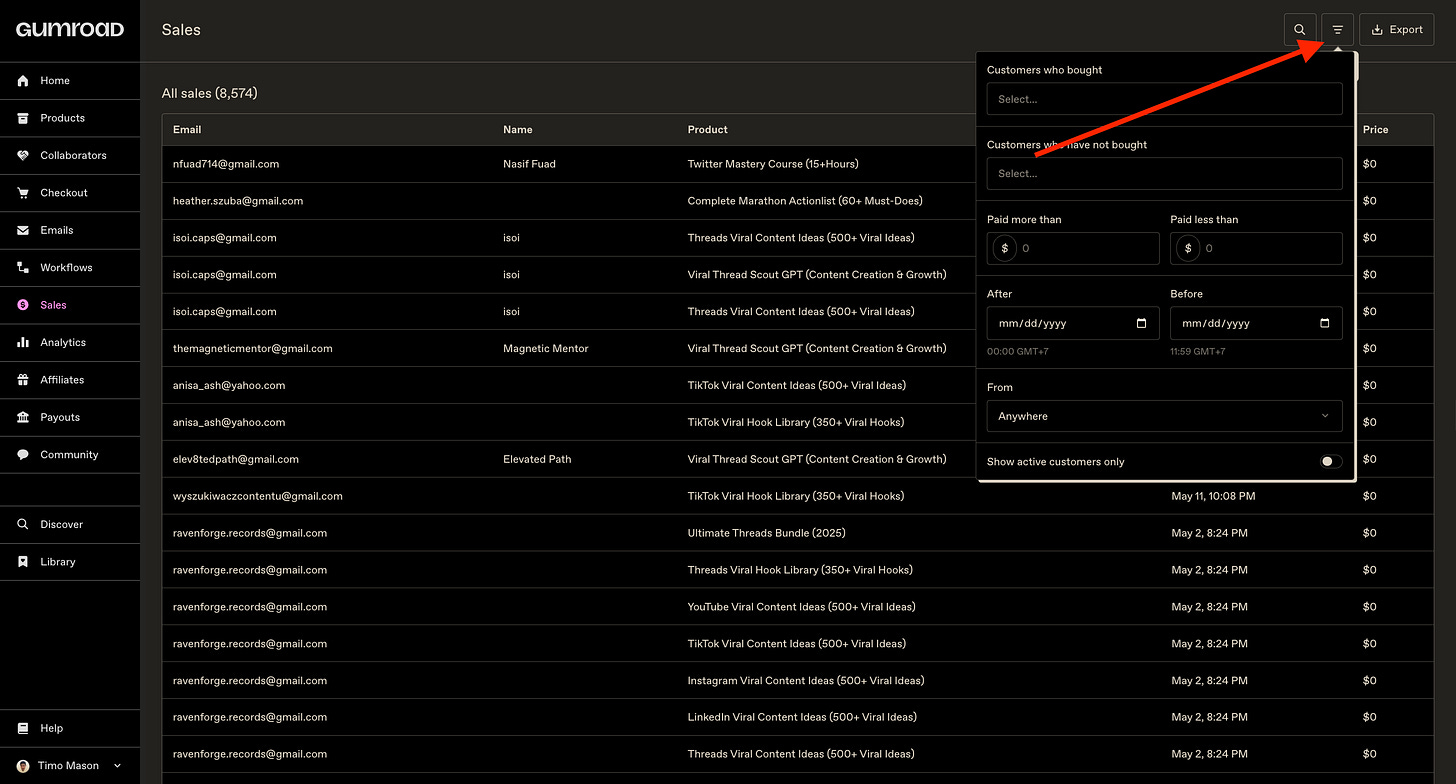1456x784 pixels.
Task: Click elev8tedpath@gmail.com email cell
Action: 236,460
